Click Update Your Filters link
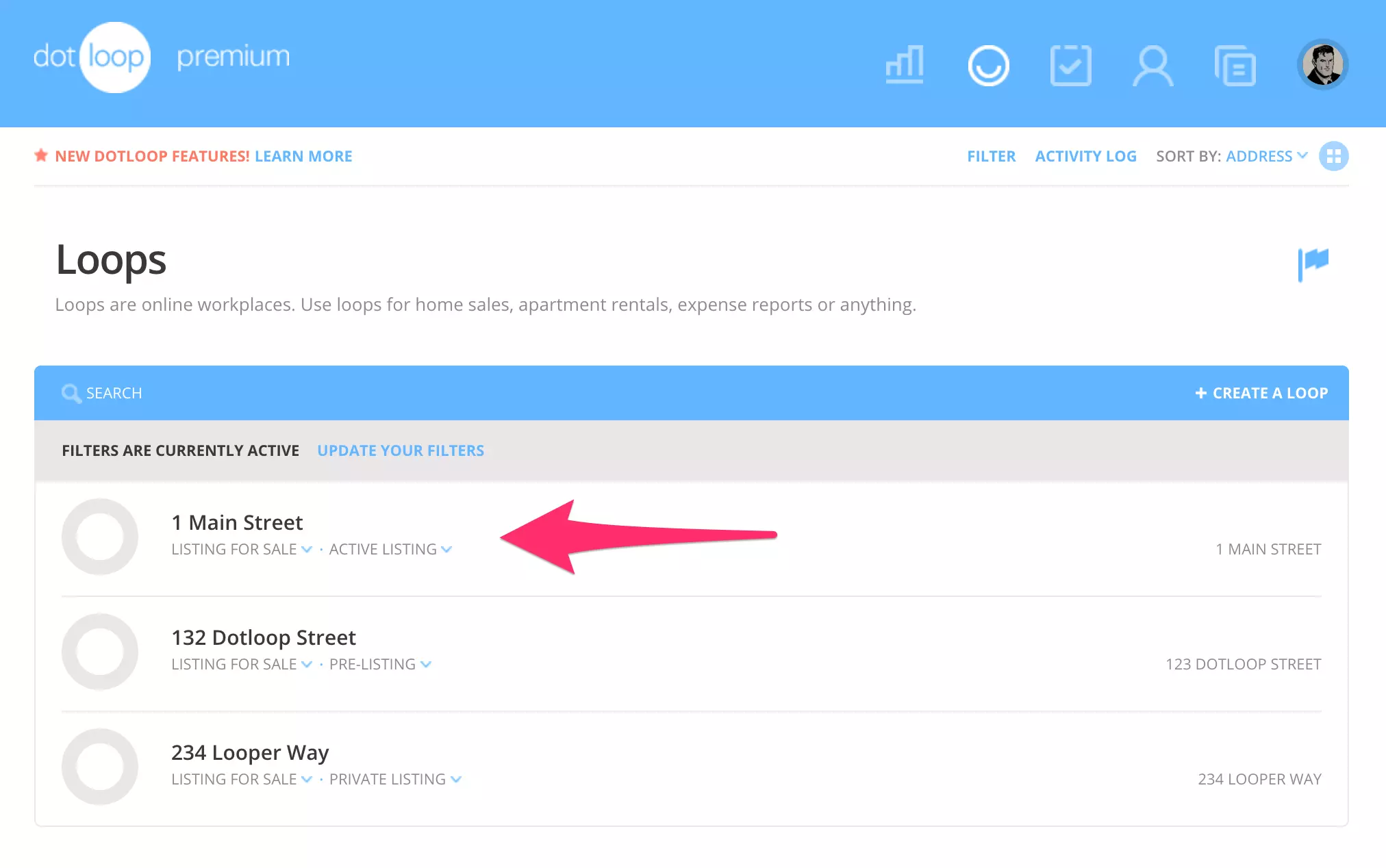This screenshot has width=1386, height=868. [401, 450]
